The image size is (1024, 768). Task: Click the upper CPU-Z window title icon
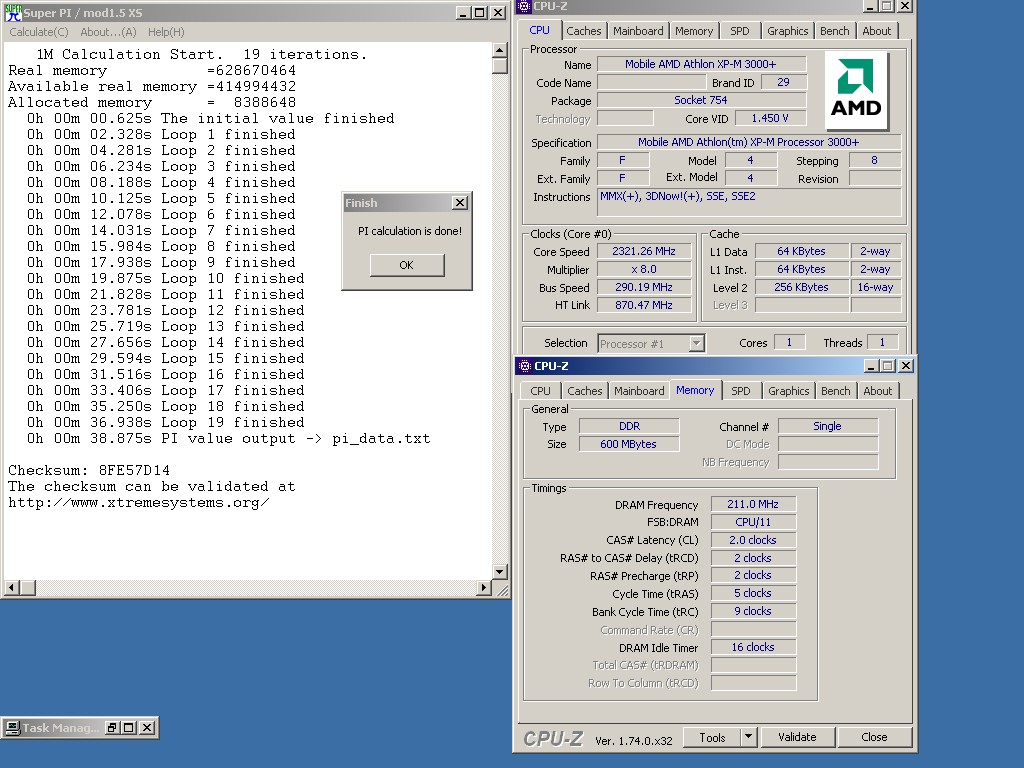click(x=524, y=7)
